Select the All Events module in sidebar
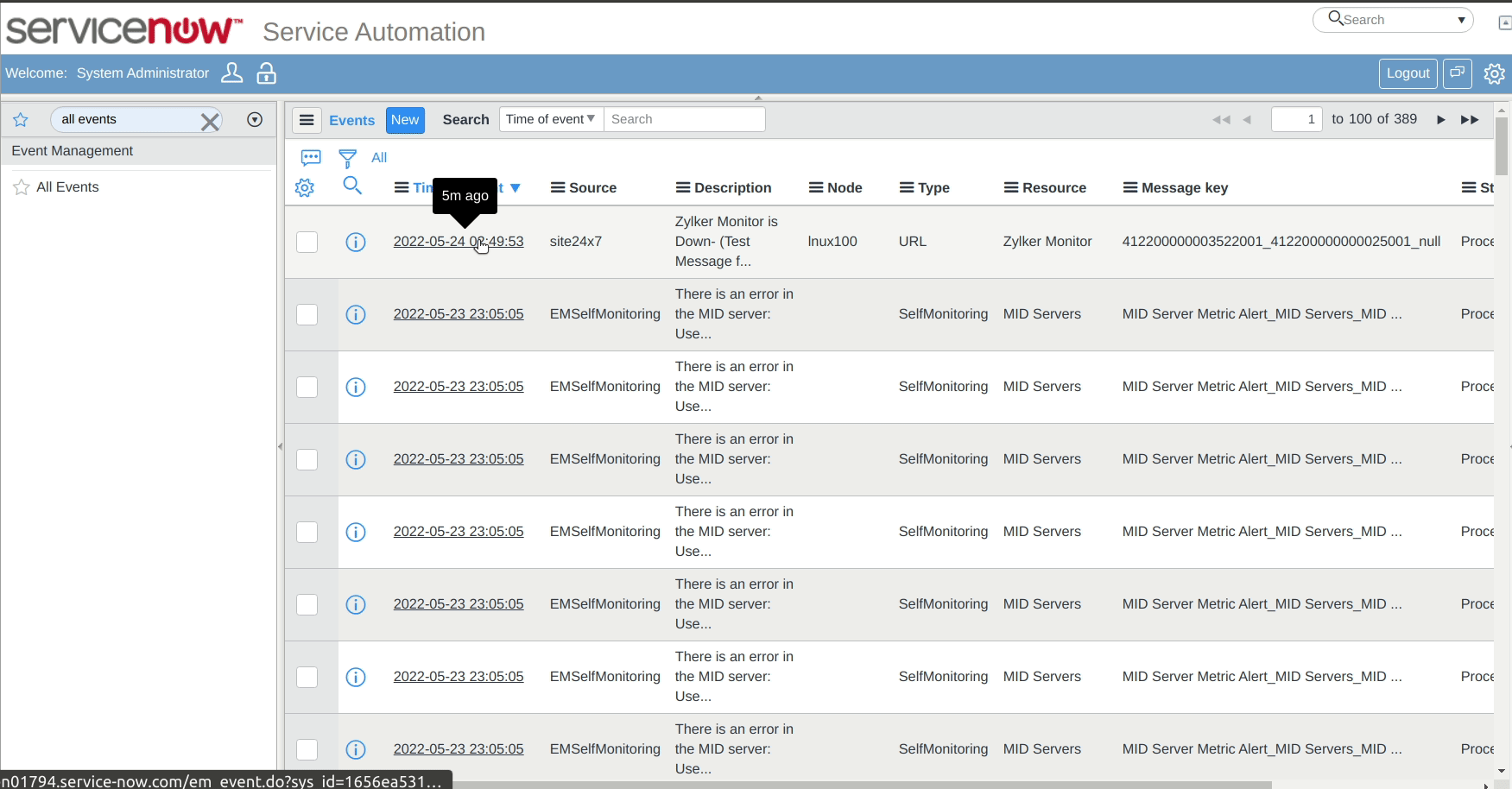Viewport: 1512px width, 789px height. point(67,186)
